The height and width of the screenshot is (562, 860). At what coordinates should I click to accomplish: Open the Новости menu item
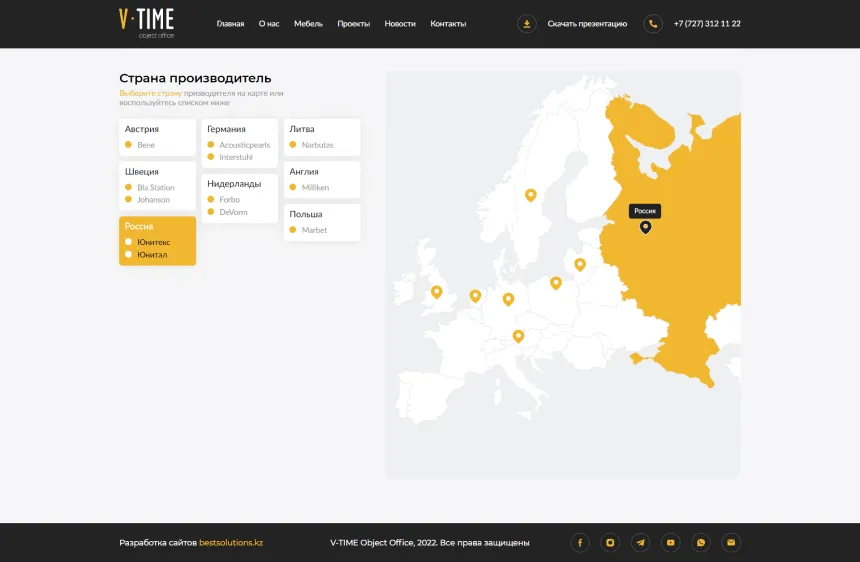400,24
